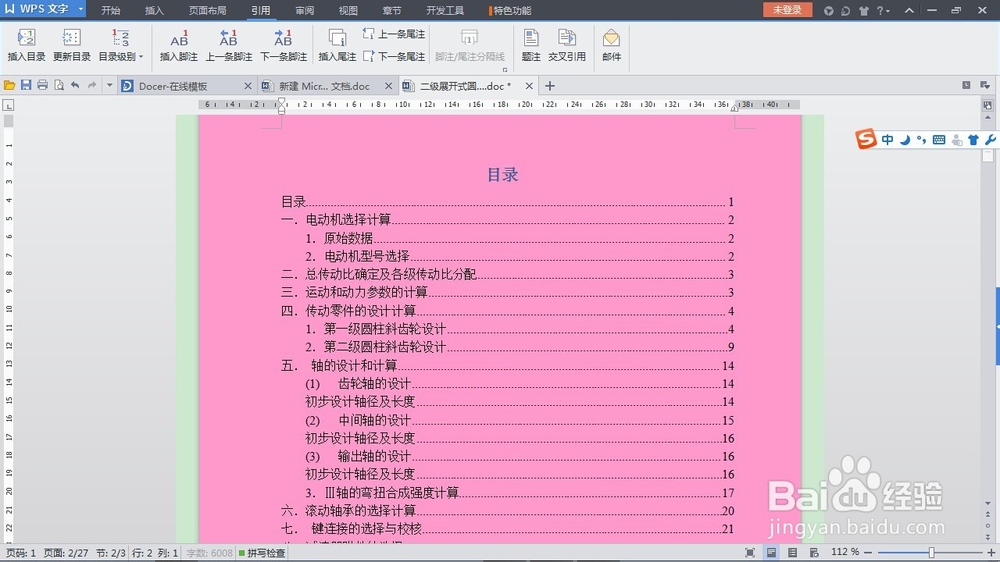1000x562 pixels.
Task: Click TOC entry 六. 滚动轴承的选择计算
Action: point(508,510)
